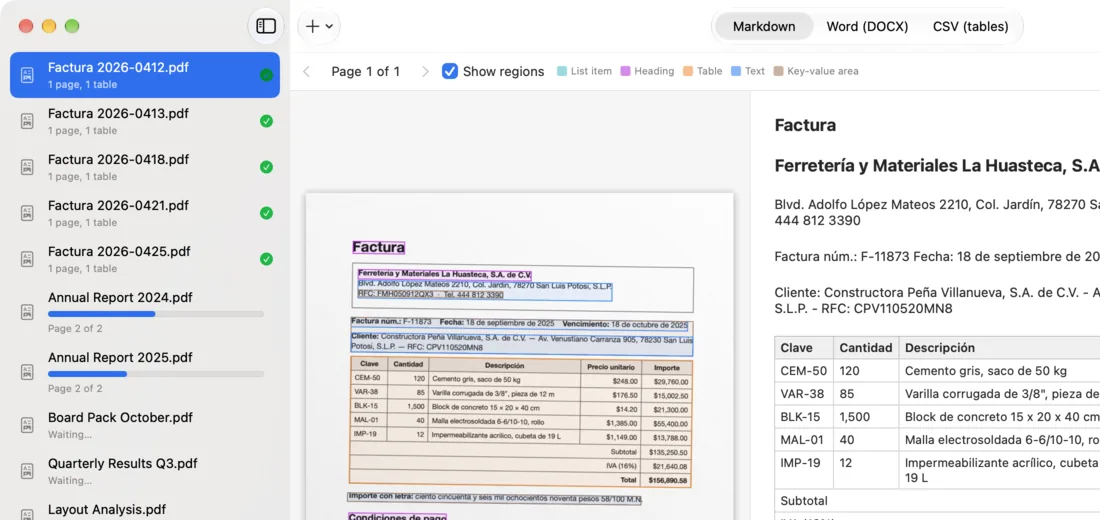Click the Cantidad column header
Viewport: 1100px width, 520px height.
(x=866, y=348)
